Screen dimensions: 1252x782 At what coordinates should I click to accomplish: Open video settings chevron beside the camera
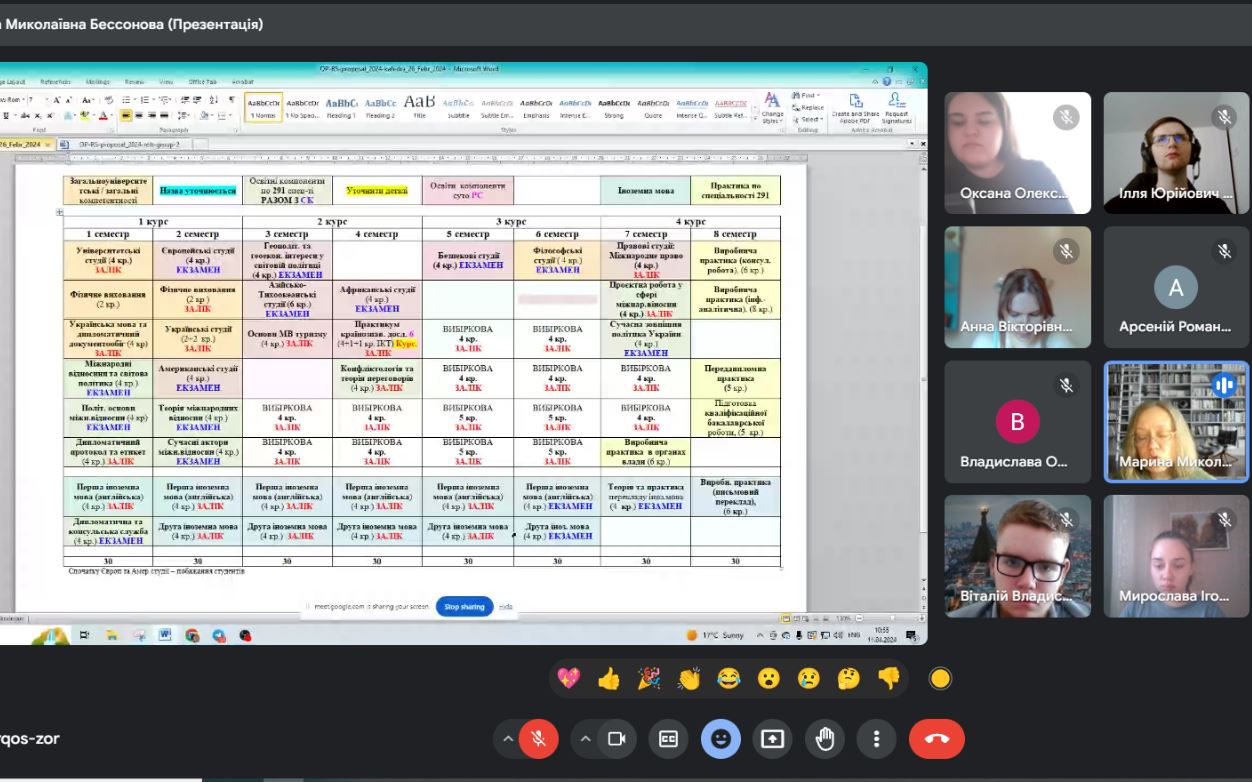coord(586,739)
